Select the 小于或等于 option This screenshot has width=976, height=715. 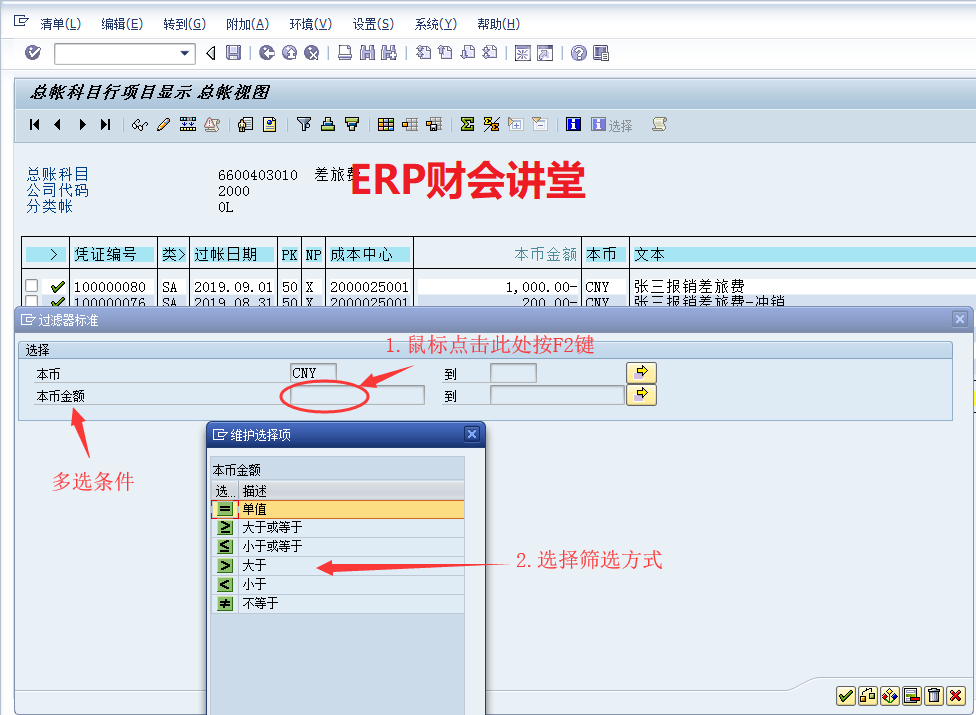tap(338, 546)
